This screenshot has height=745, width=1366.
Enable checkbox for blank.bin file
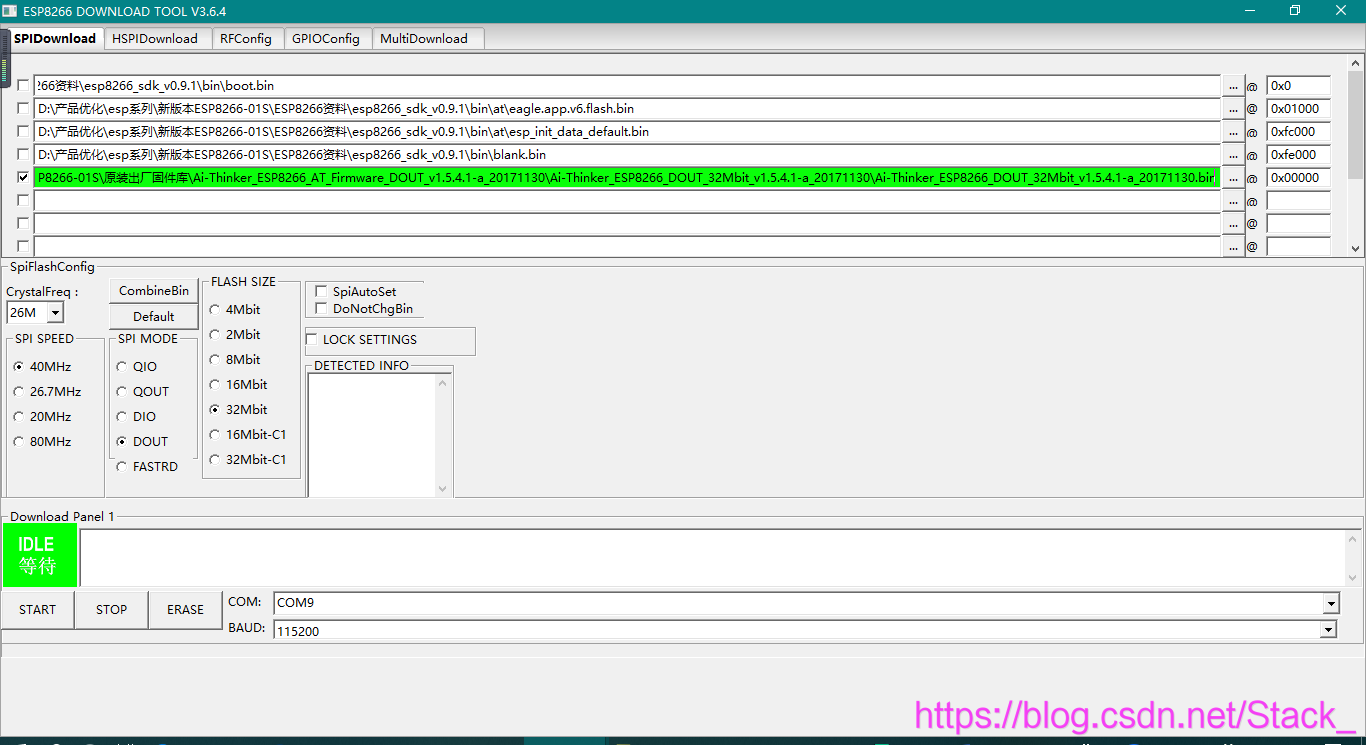23,155
